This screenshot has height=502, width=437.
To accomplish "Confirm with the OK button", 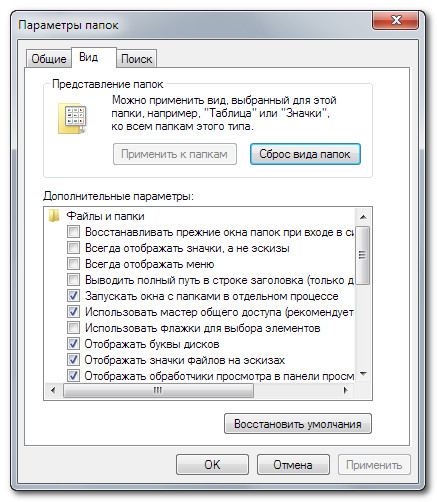I will [212, 464].
